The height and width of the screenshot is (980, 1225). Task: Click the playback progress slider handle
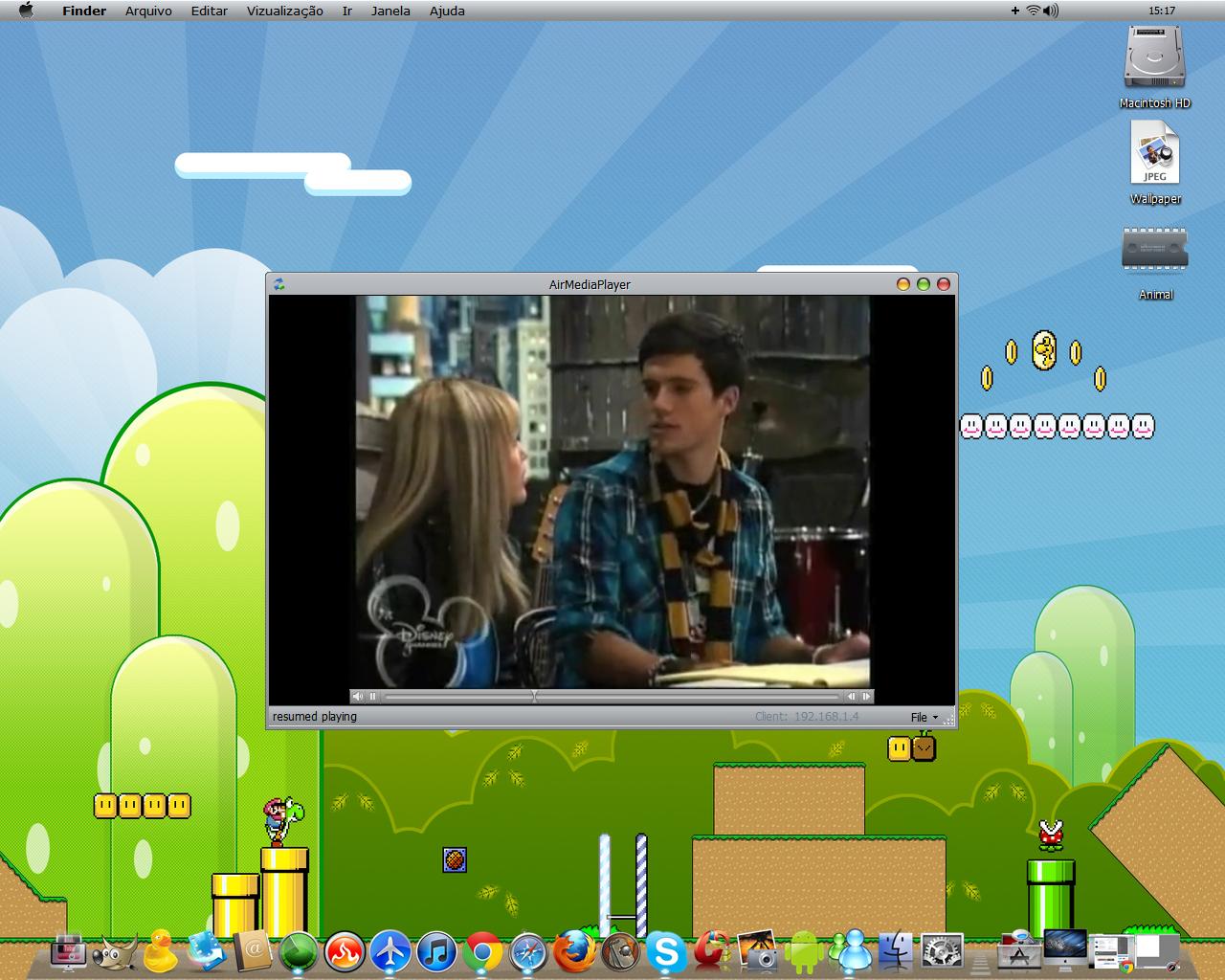(x=535, y=697)
